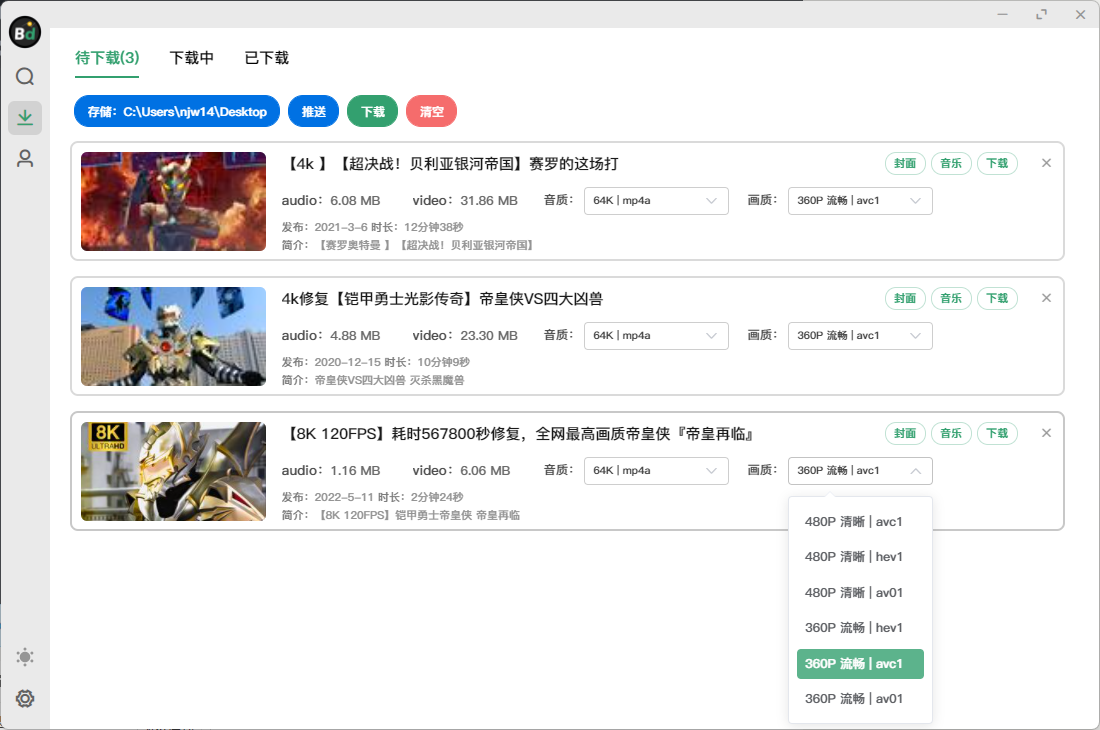Click the blue 推送 button
This screenshot has height=730, width=1100.
click(x=314, y=111)
